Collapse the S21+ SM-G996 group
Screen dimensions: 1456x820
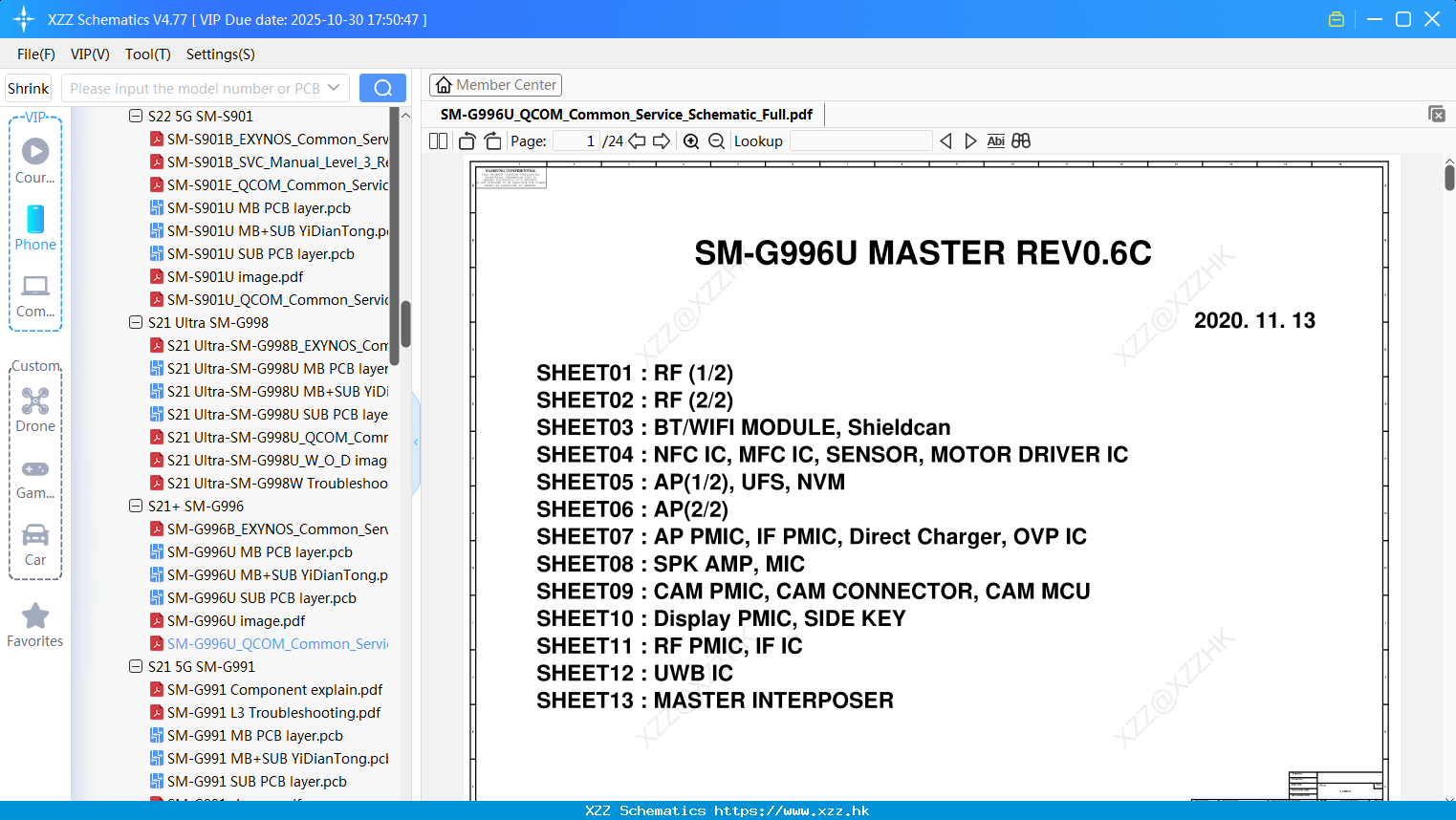(x=136, y=506)
